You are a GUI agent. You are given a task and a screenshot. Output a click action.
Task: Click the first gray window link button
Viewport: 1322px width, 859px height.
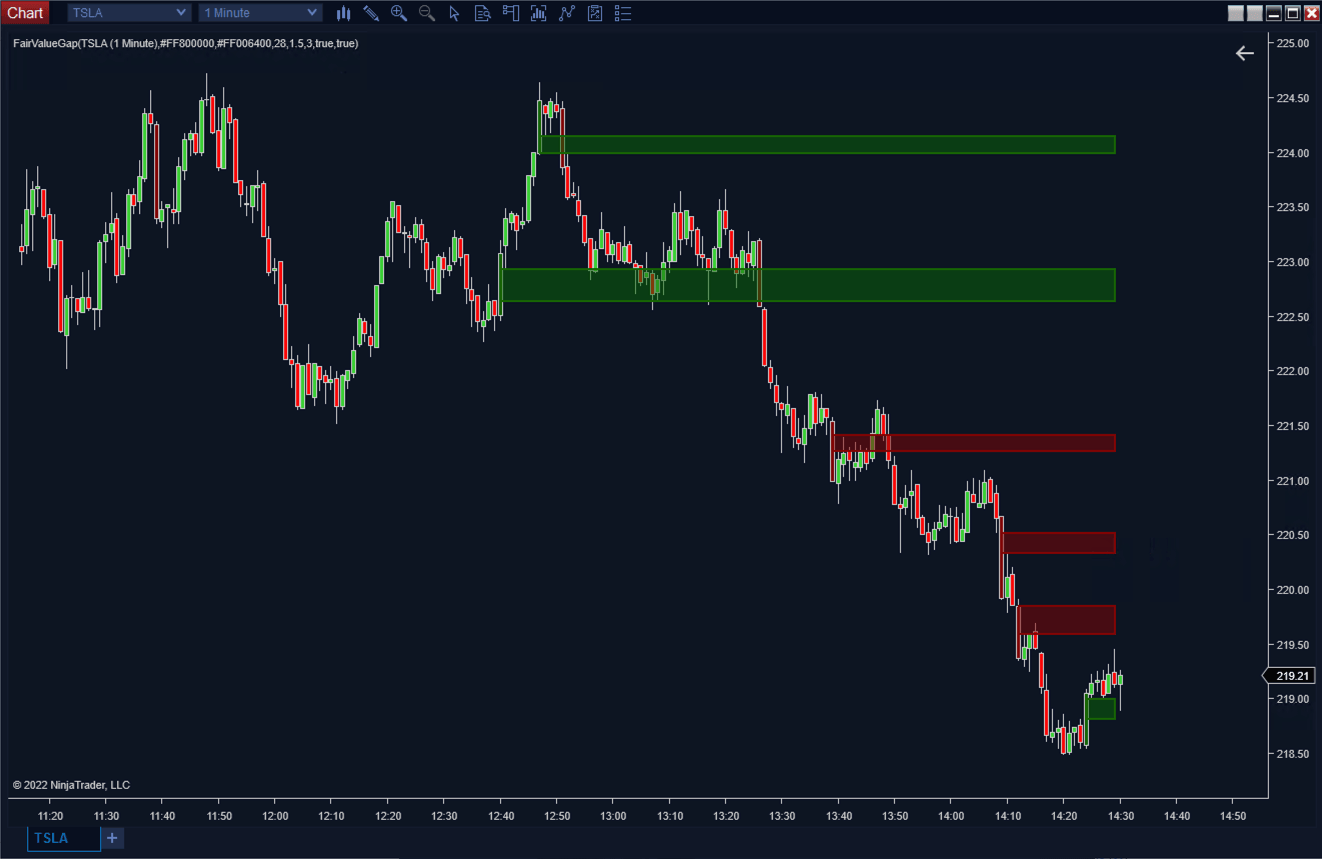[x=1236, y=13]
